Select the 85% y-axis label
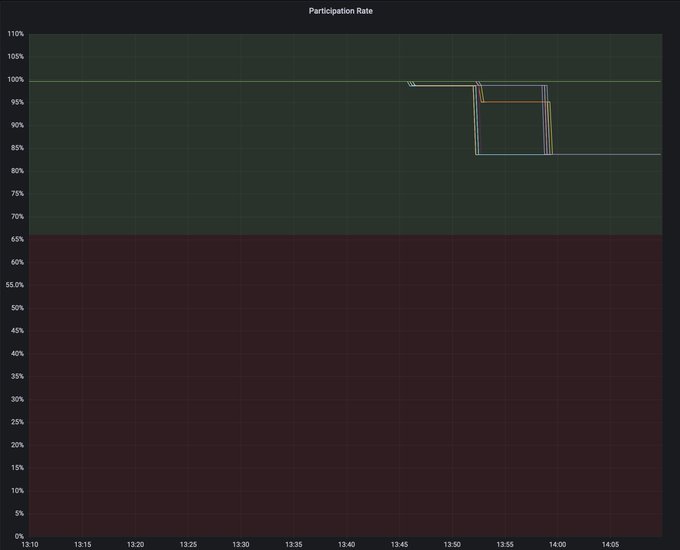680x550 pixels. (x=17, y=148)
